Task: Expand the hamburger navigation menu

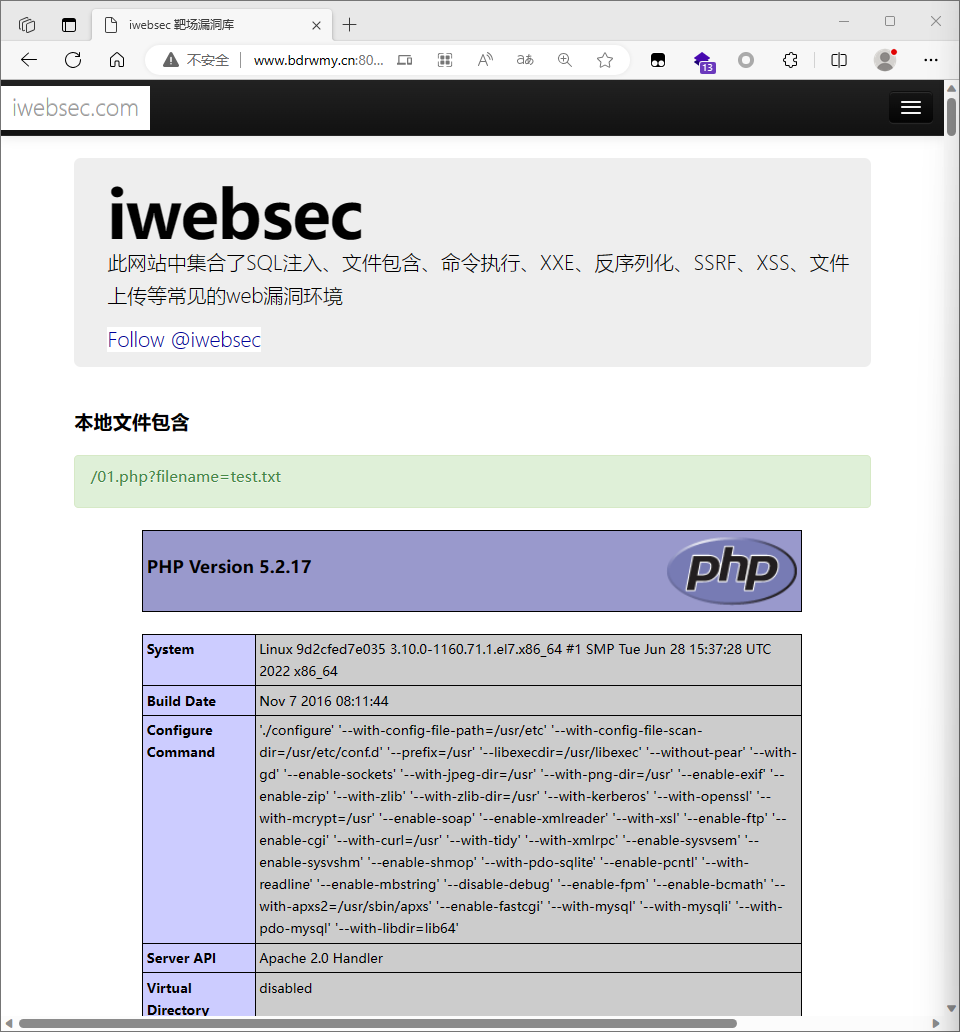Action: point(911,107)
